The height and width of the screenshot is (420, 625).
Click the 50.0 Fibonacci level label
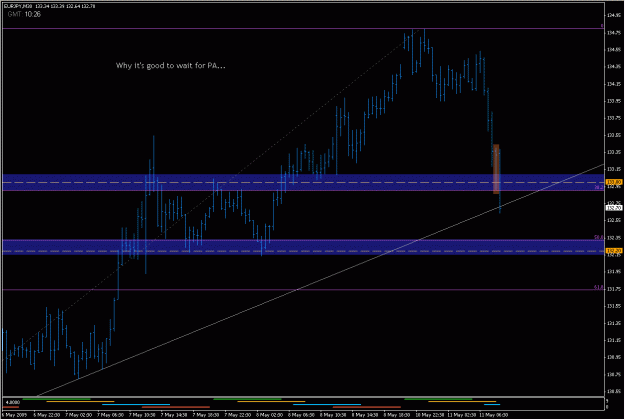coord(599,237)
